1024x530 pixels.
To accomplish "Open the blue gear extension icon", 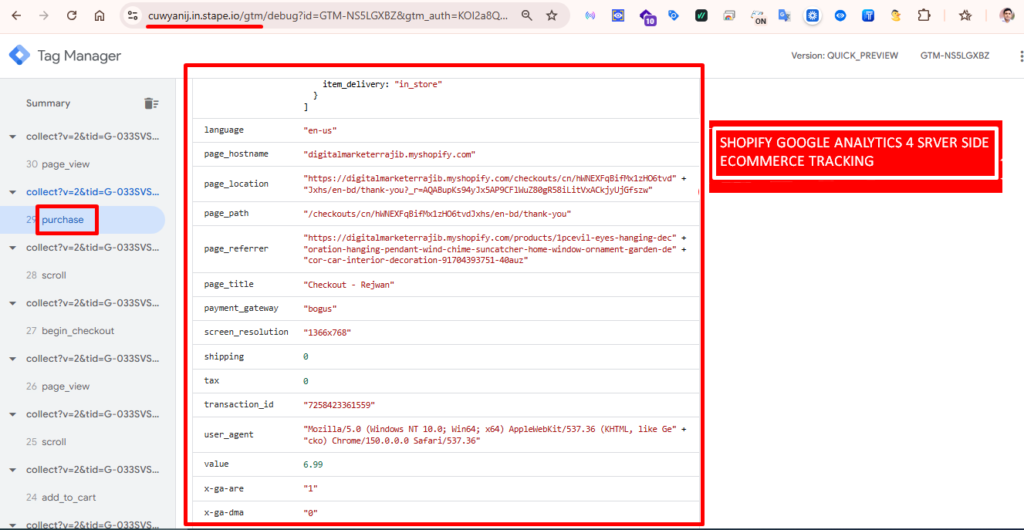I will click(x=812, y=16).
